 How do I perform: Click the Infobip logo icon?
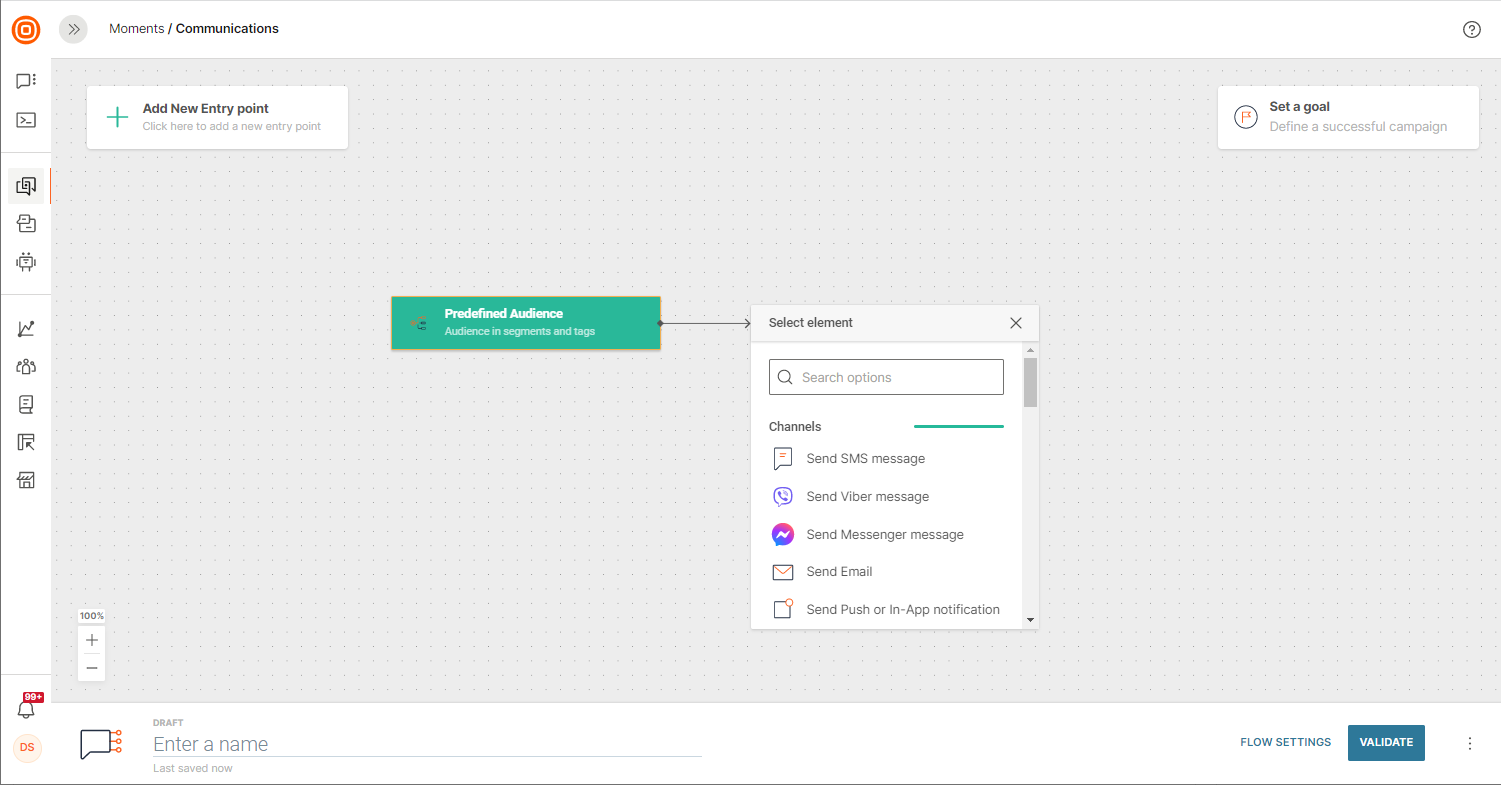pyautogui.click(x=26, y=30)
